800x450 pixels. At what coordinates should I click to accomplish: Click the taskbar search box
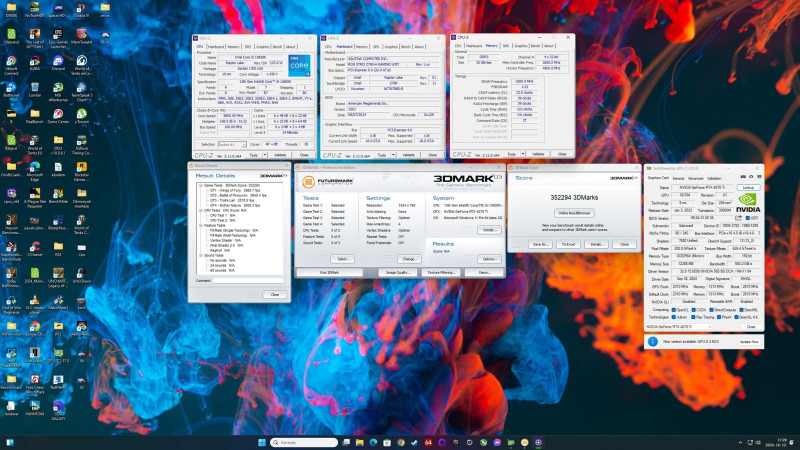[x=304, y=442]
